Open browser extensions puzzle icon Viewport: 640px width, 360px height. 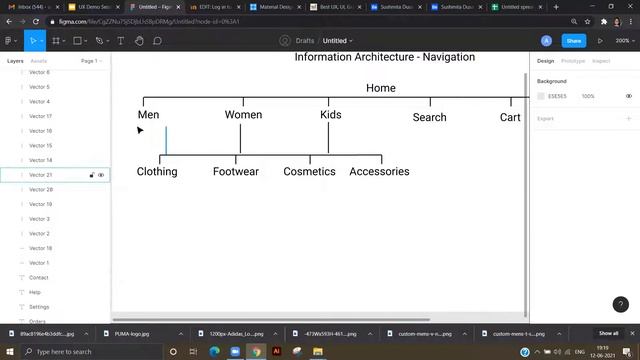(x=604, y=22)
